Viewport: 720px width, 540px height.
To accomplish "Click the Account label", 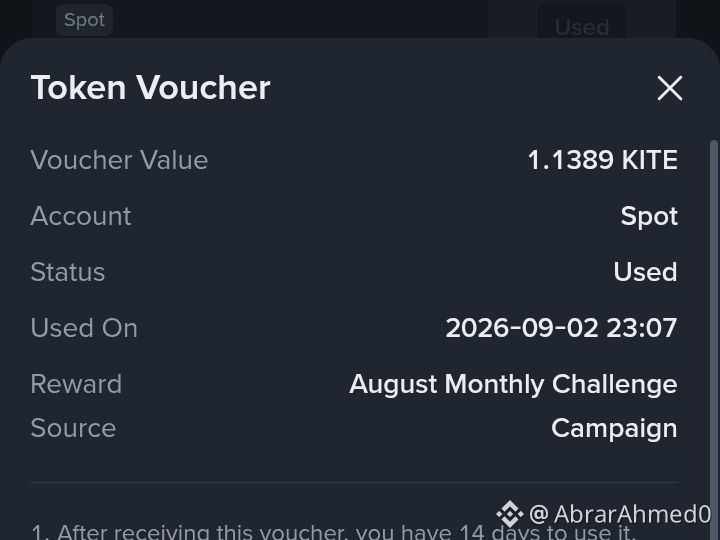I will pyautogui.click(x=81, y=216).
